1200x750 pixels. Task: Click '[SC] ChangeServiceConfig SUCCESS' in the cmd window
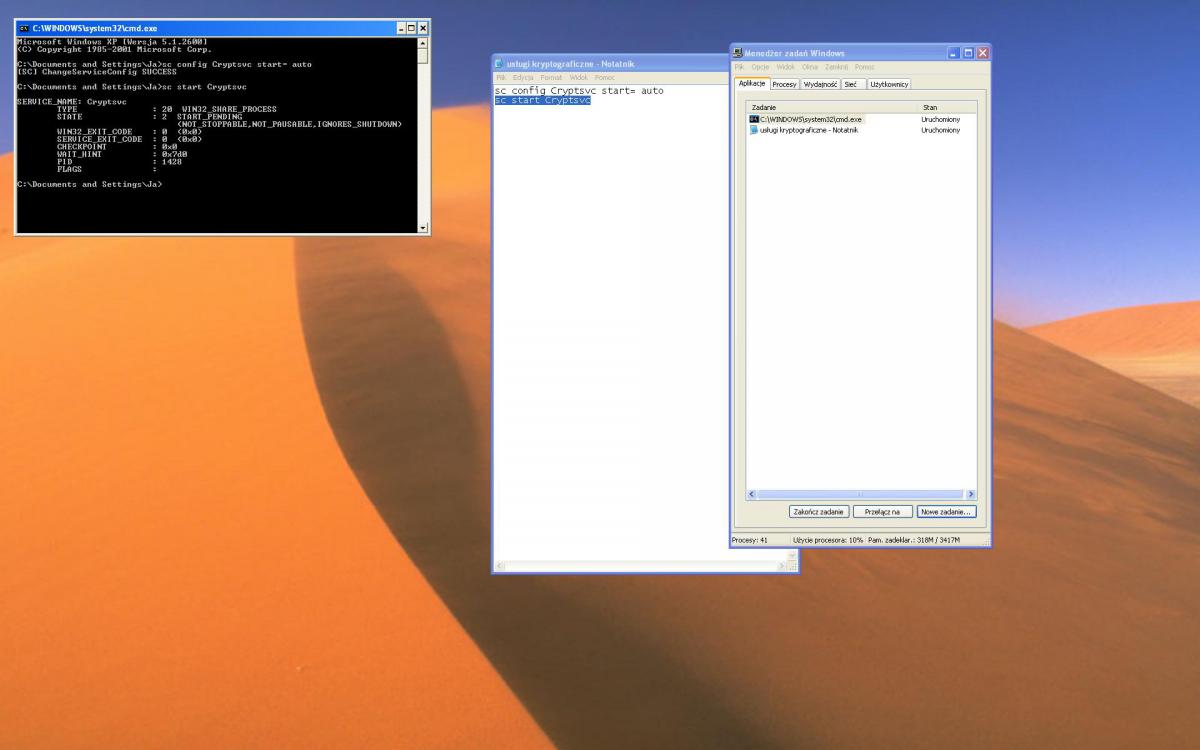pos(97,71)
